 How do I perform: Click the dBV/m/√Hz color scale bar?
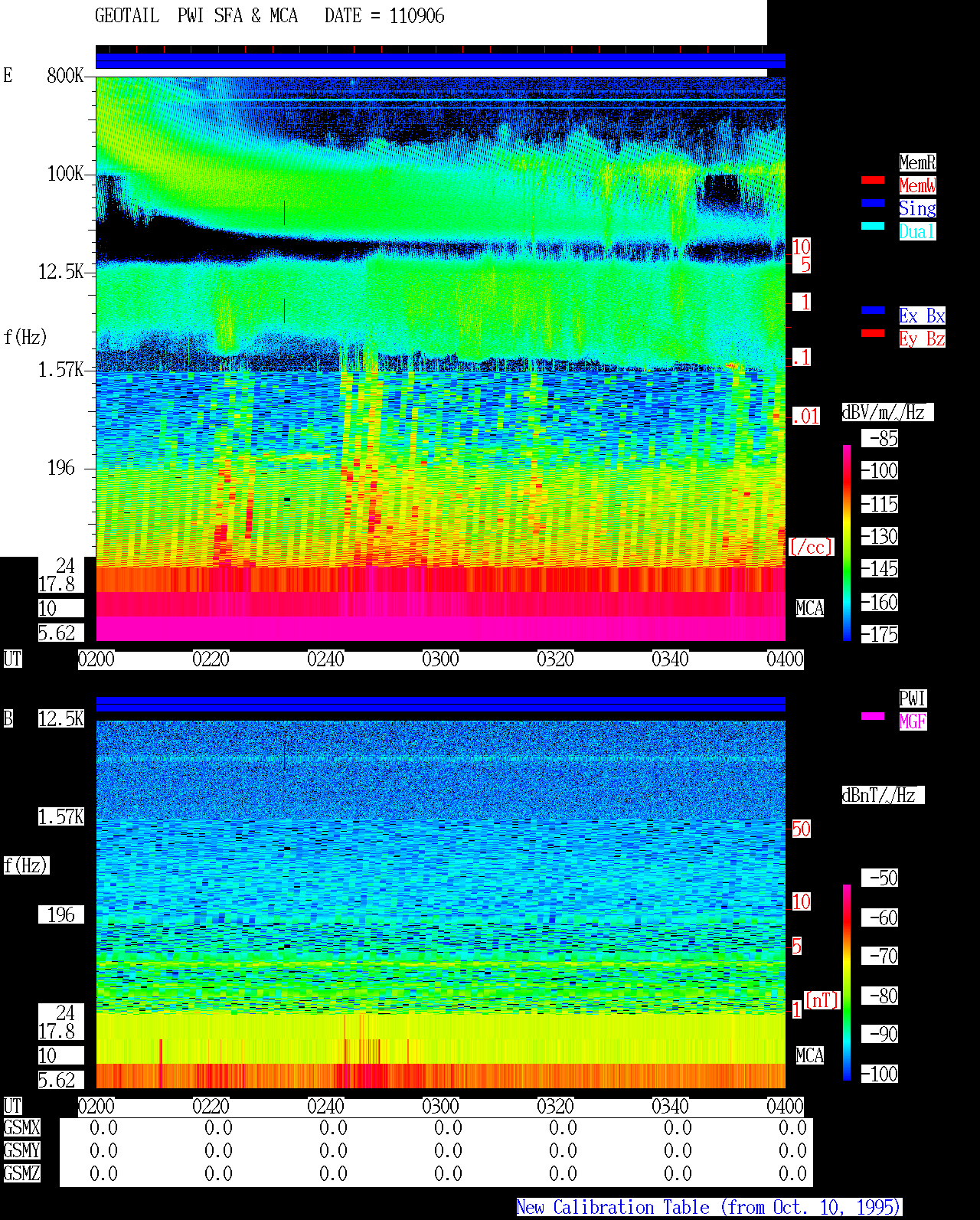pos(847,542)
